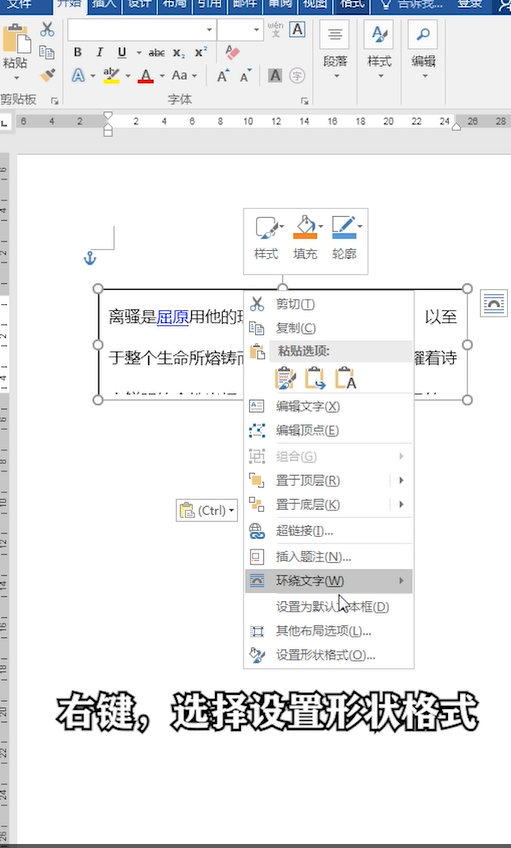Click the Paste clipboard icon in ribbon
This screenshot has width=511, height=848.
pos(15,38)
